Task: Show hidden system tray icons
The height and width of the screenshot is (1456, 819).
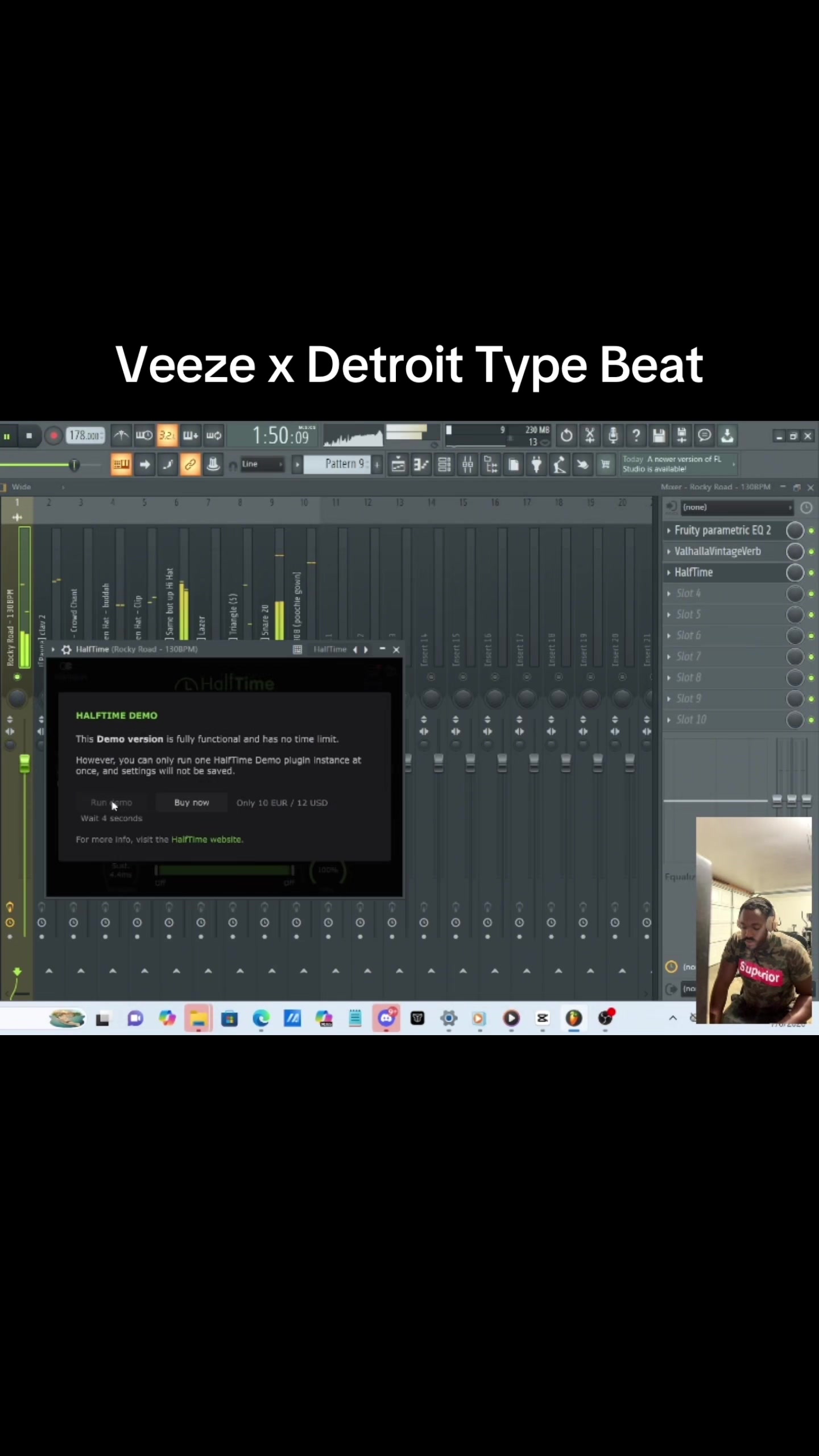Action: [x=673, y=1018]
